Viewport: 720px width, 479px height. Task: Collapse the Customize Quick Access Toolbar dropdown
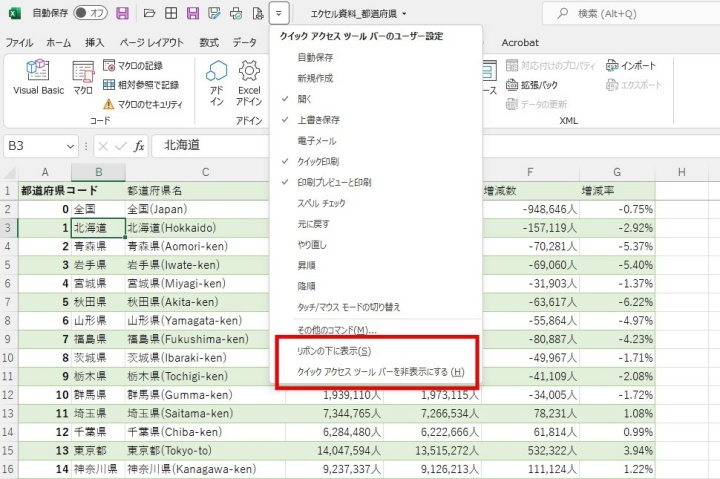(x=279, y=13)
